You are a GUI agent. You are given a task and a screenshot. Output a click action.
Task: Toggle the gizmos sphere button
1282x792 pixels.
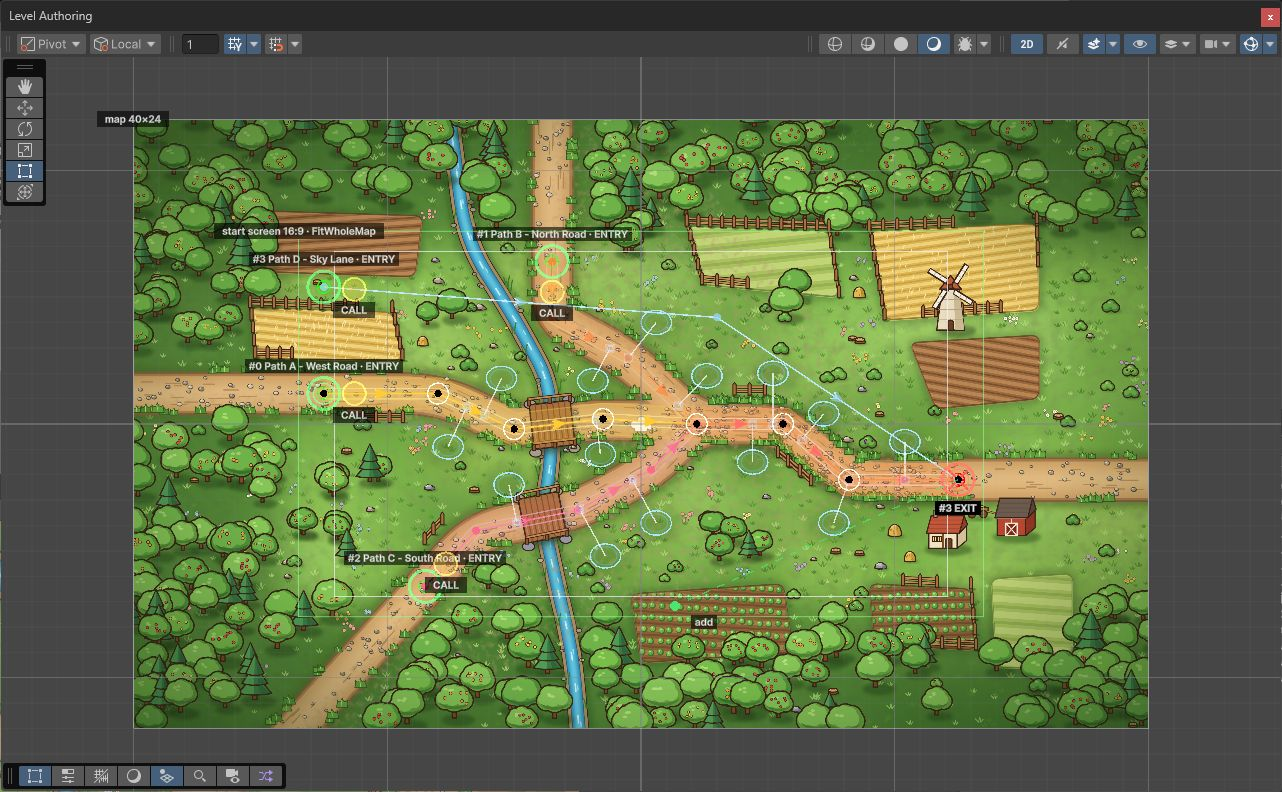pyautogui.click(x=1251, y=44)
